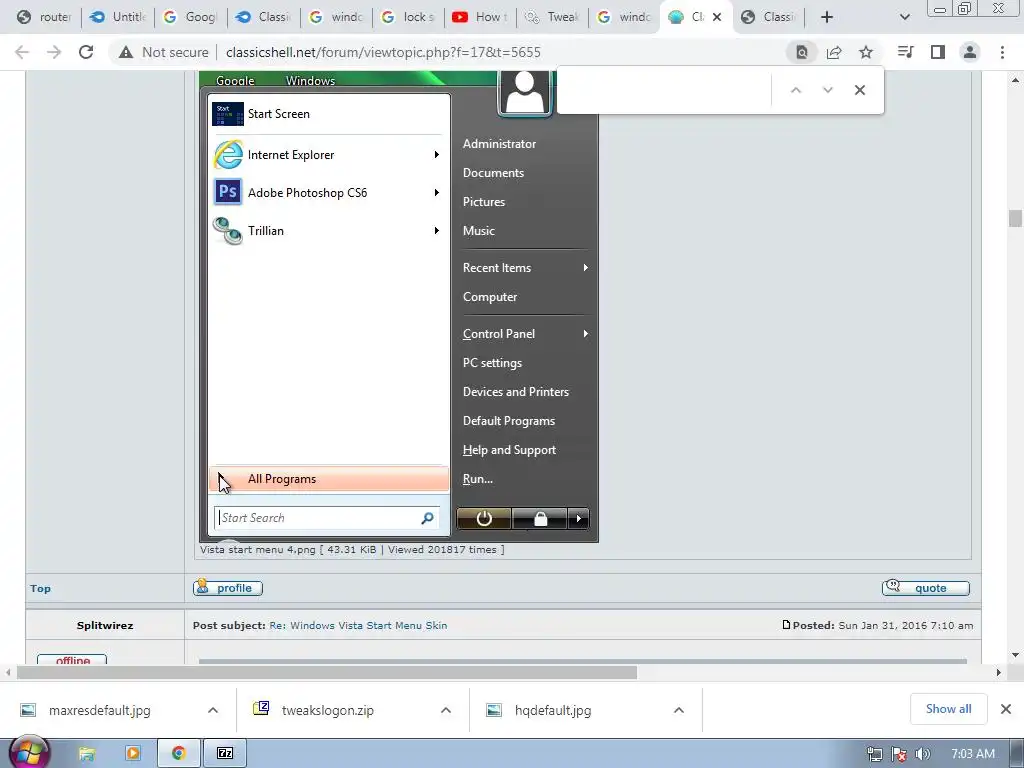Jump to the next find result

pyautogui.click(x=827, y=90)
